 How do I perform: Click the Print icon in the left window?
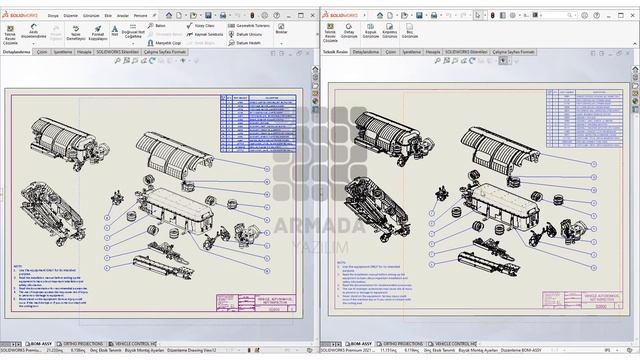point(223,16)
